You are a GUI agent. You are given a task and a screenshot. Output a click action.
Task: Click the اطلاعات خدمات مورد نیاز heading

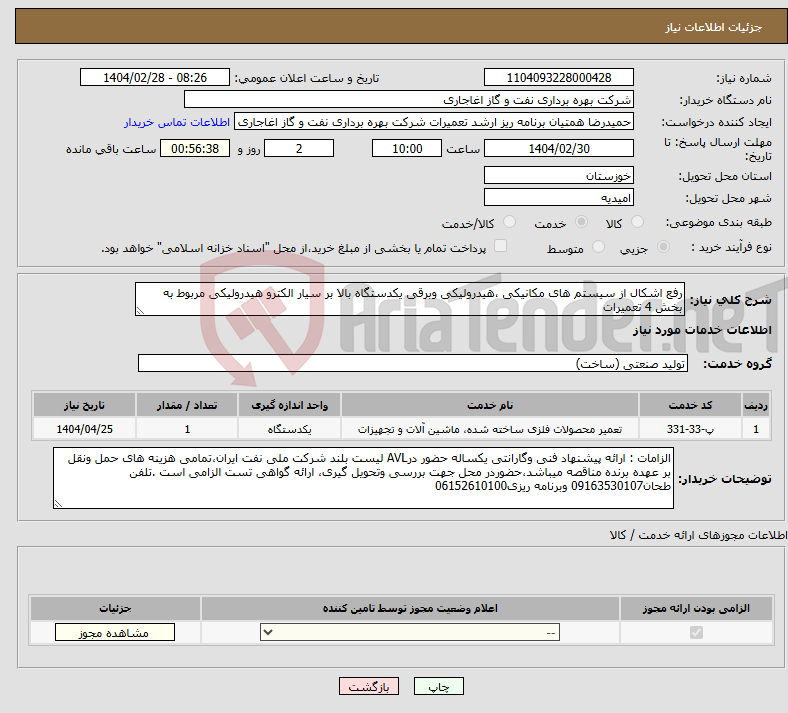(702, 330)
